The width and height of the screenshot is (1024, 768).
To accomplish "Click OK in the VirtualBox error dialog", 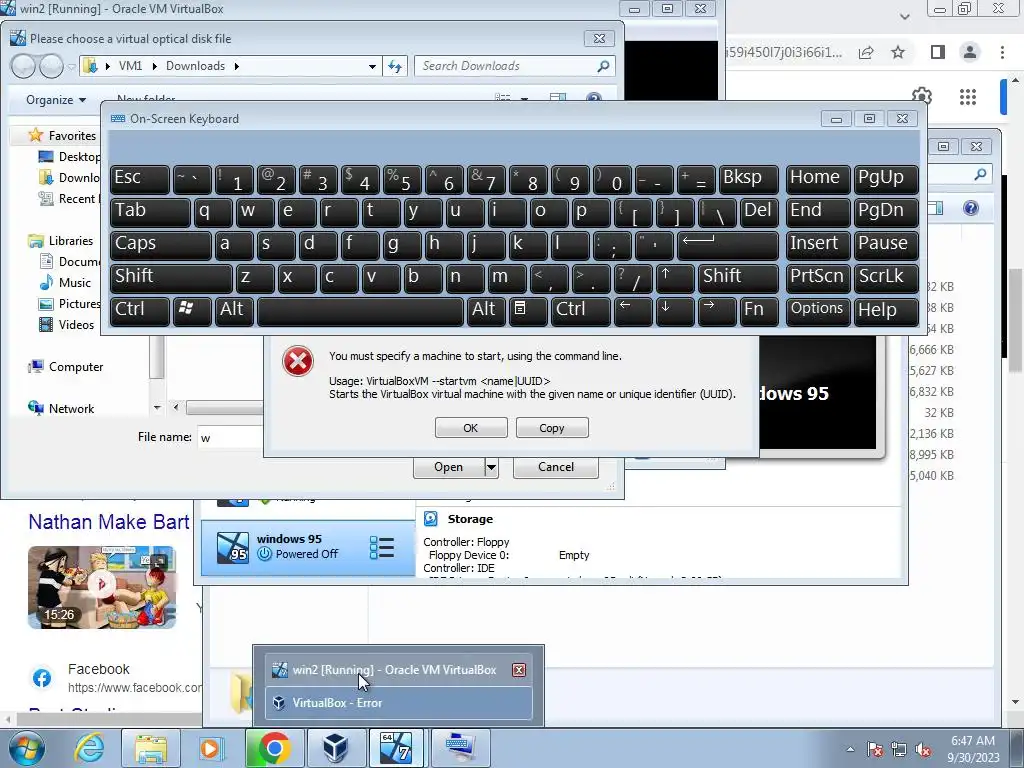I will pyautogui.click(x=471, y=428).
